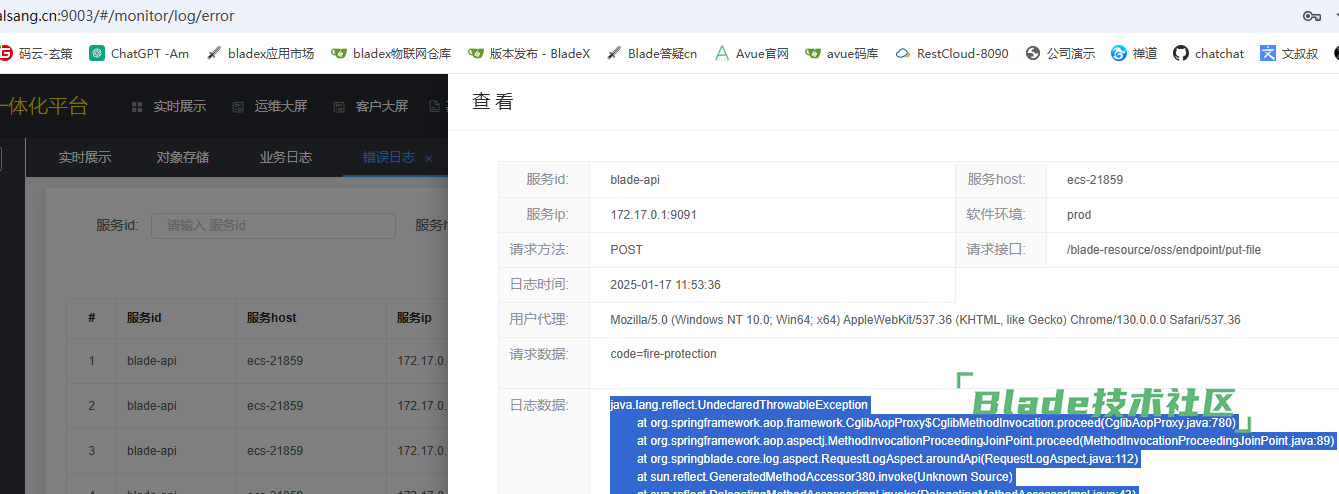Viewport: 1339px width, 494px height.
Task: Open the chatchat GitHub bookmark
Action: (x=1209, y=53)
